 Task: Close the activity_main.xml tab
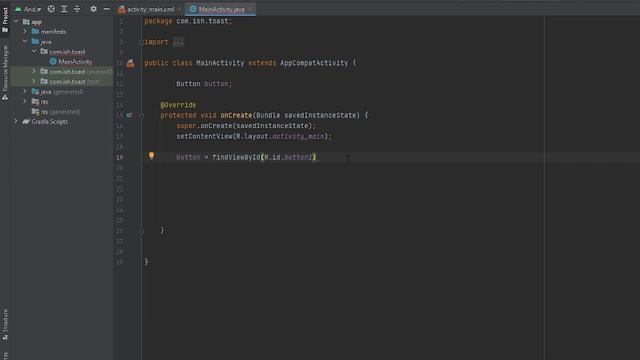pos(179,9)
